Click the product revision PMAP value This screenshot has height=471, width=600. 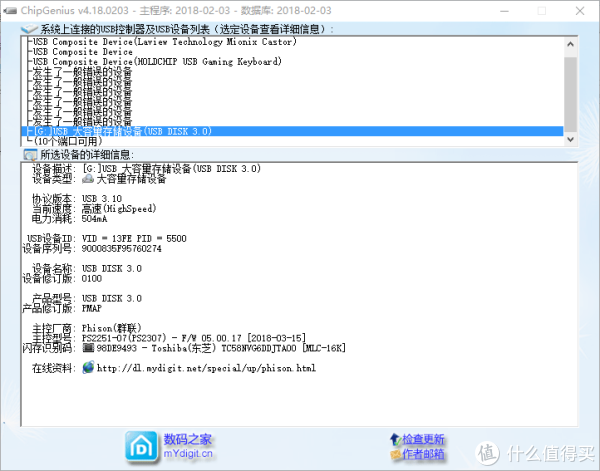point(91,308)
